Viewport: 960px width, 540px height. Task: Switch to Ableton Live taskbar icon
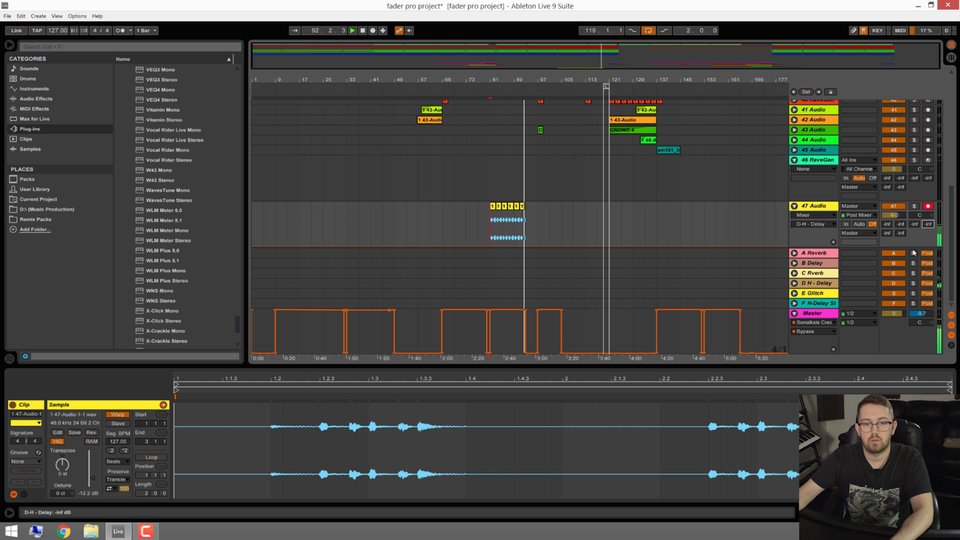coord(118,531)
